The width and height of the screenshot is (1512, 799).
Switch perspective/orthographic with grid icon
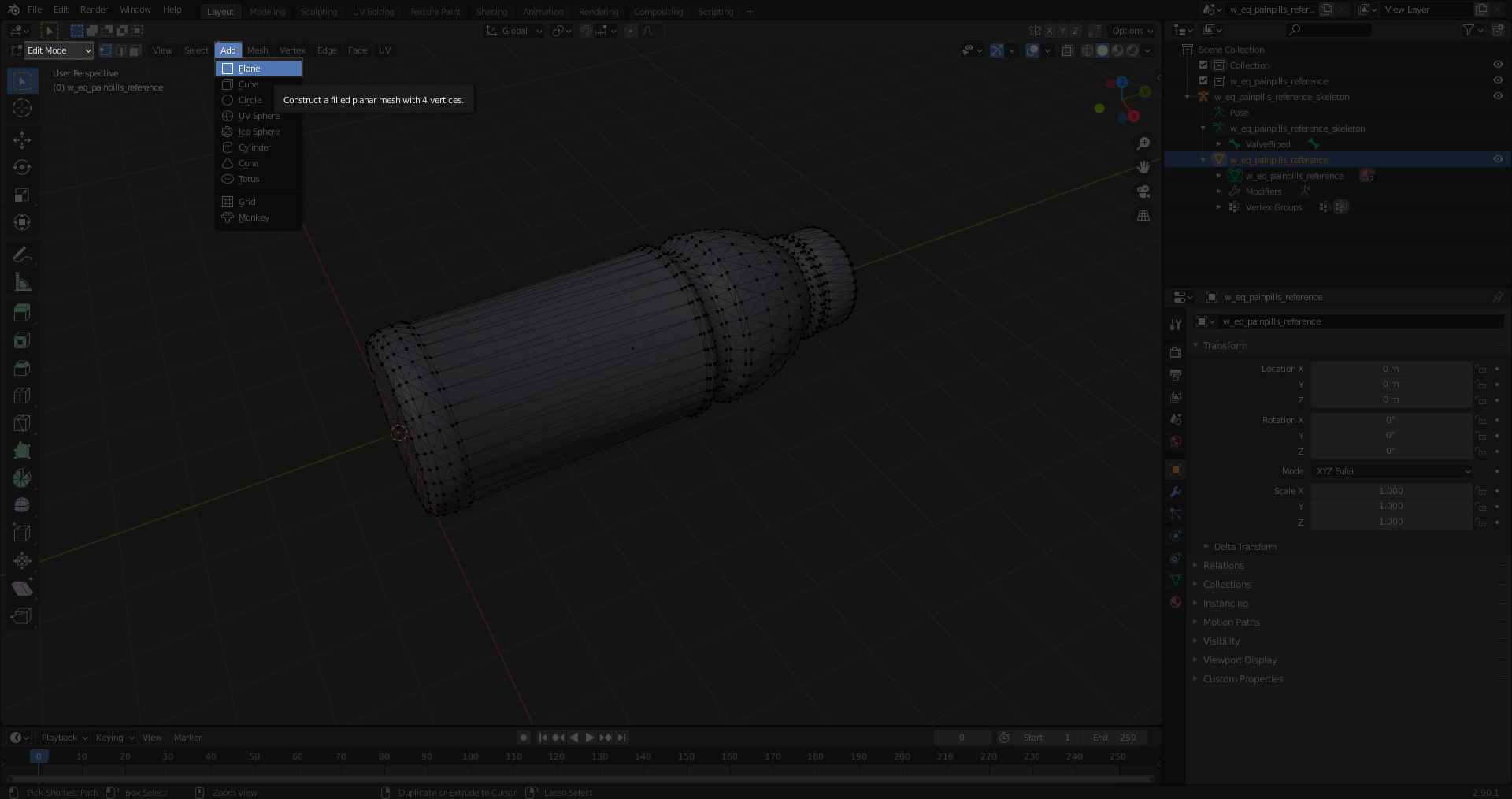(1143, 215)
